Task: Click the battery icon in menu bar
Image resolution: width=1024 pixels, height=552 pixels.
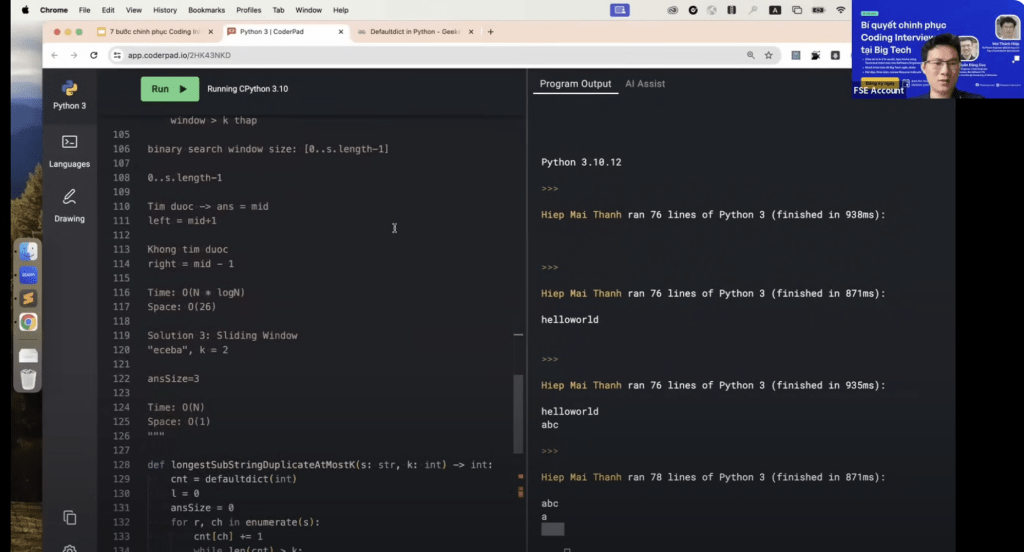Action: [x=818, y=10]
